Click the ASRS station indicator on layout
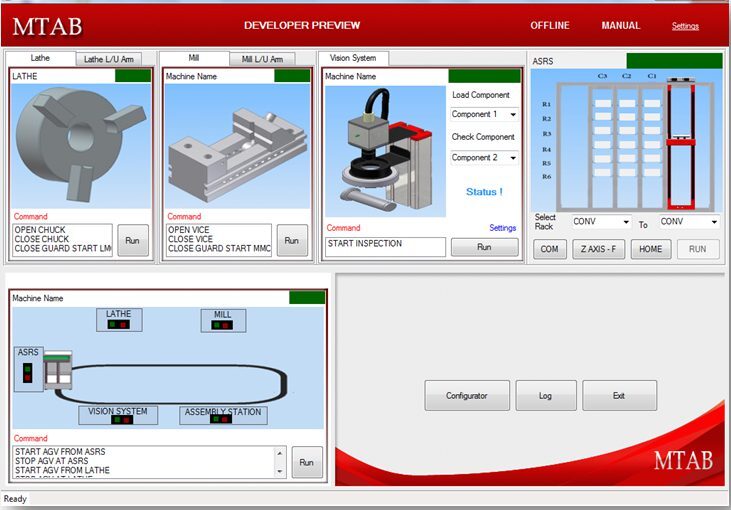Screen dimensions: 731x510 click(x=28, y=368)
